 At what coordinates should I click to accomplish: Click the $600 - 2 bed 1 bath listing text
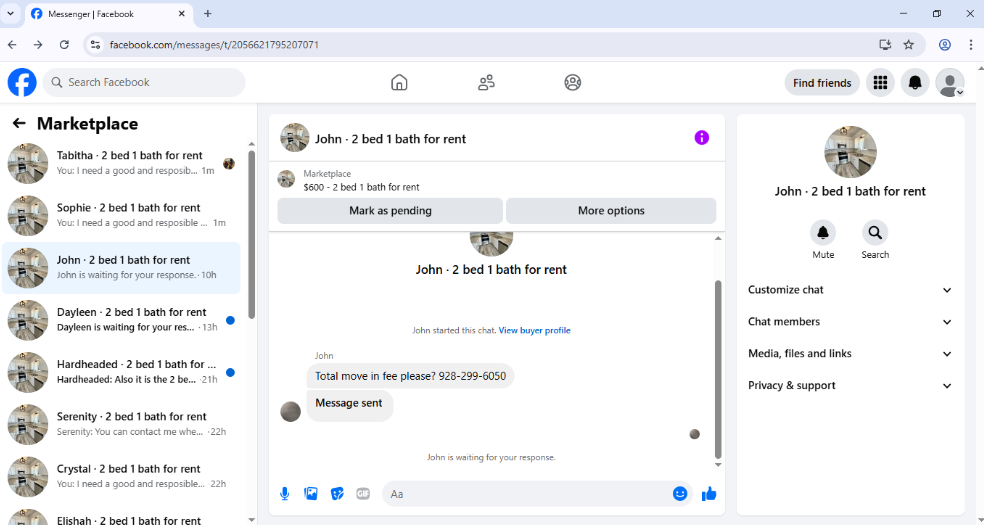[x=361, y=187]
